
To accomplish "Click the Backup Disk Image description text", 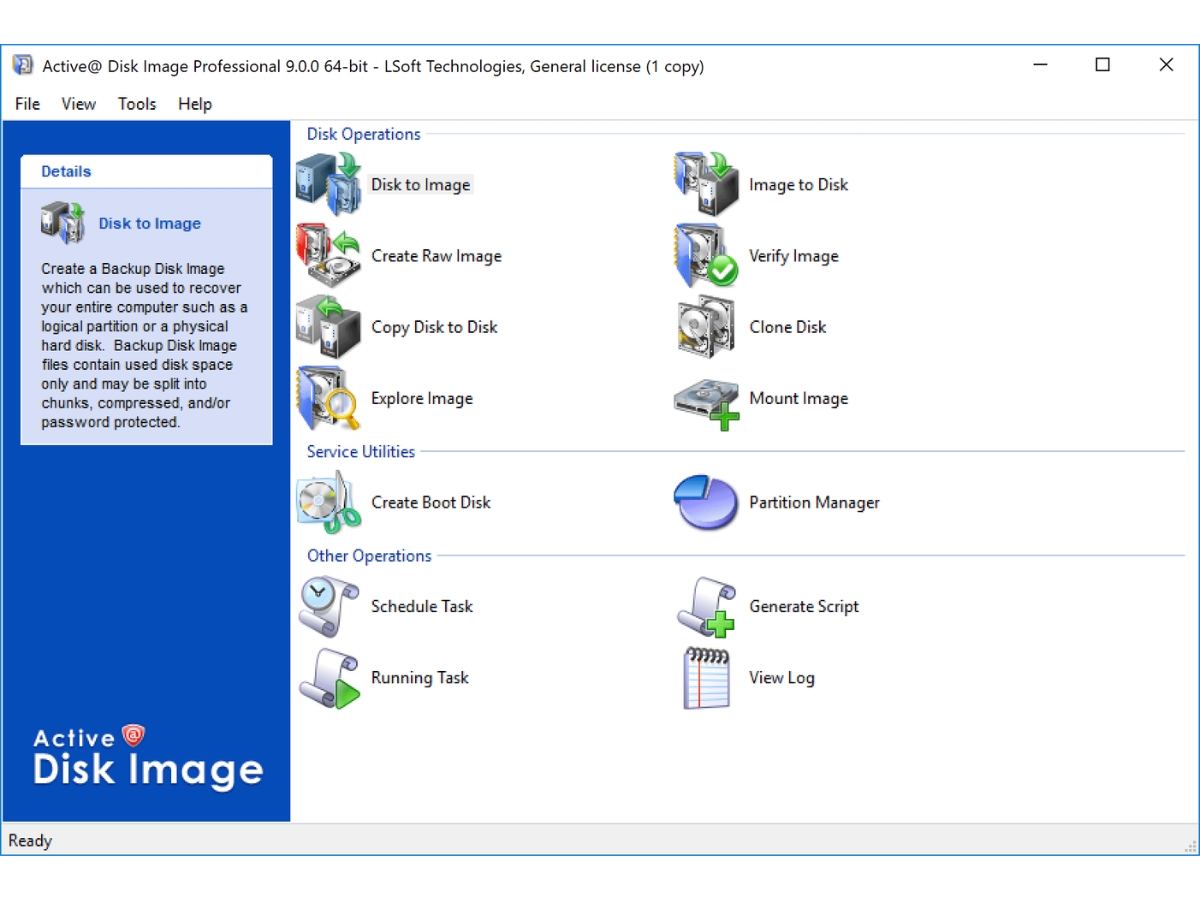I will [145, 346].
